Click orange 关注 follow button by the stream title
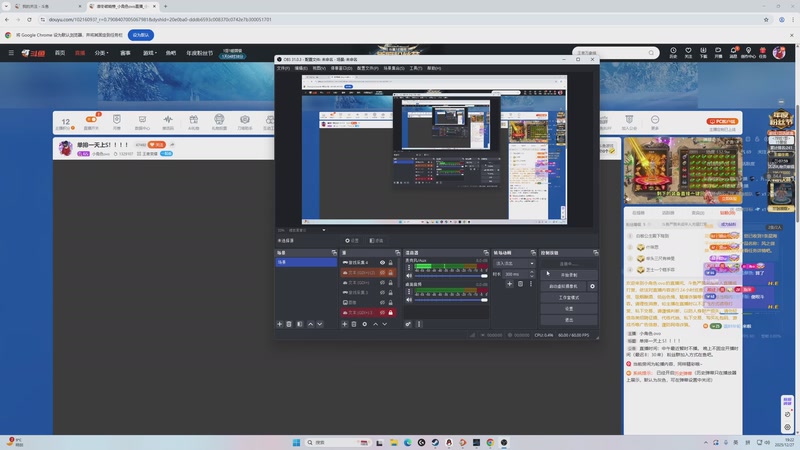 click(157, 145)
